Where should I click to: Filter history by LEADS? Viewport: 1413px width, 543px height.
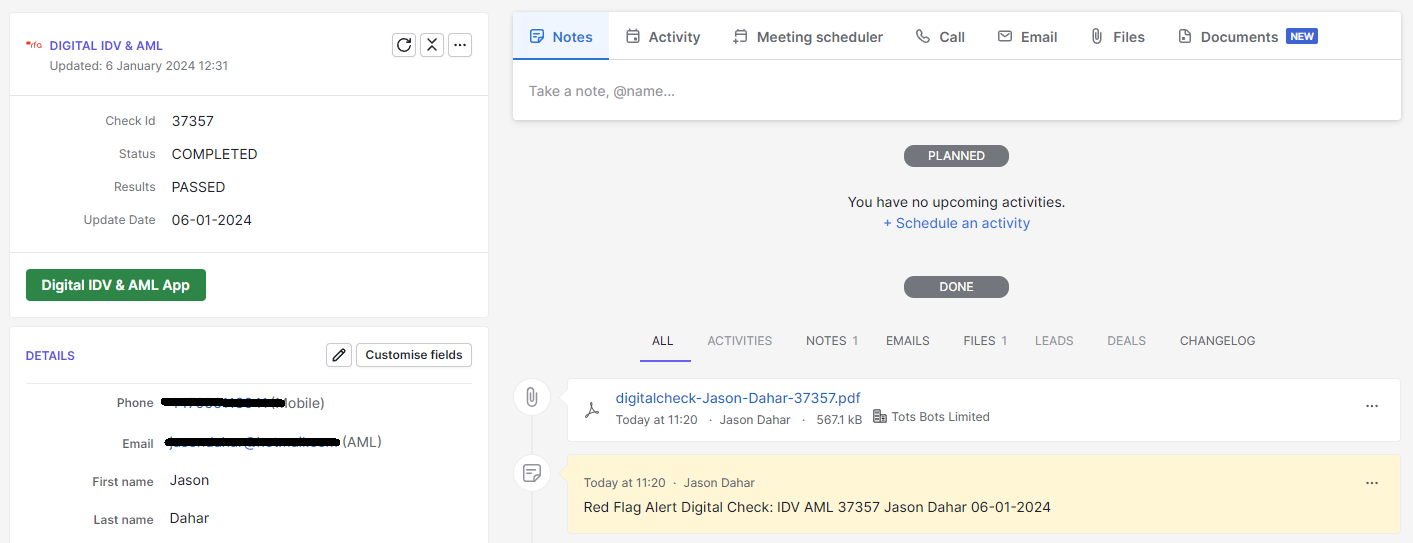pos(1054,341)
